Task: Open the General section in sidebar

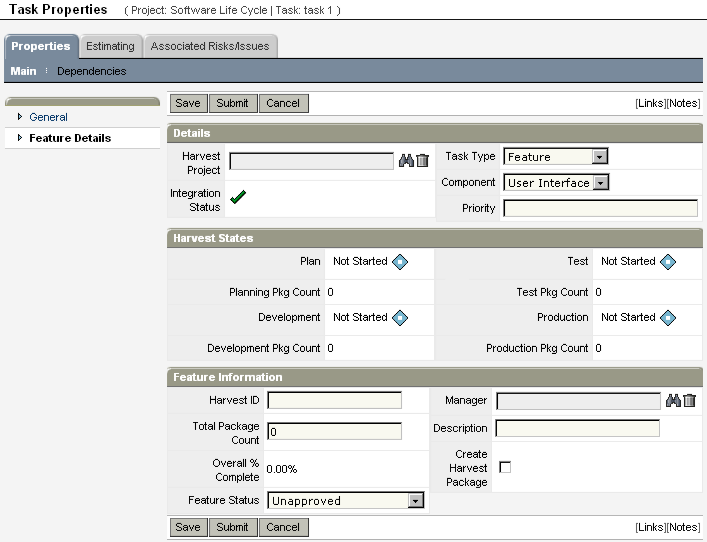Action: [x=48, y=117]
